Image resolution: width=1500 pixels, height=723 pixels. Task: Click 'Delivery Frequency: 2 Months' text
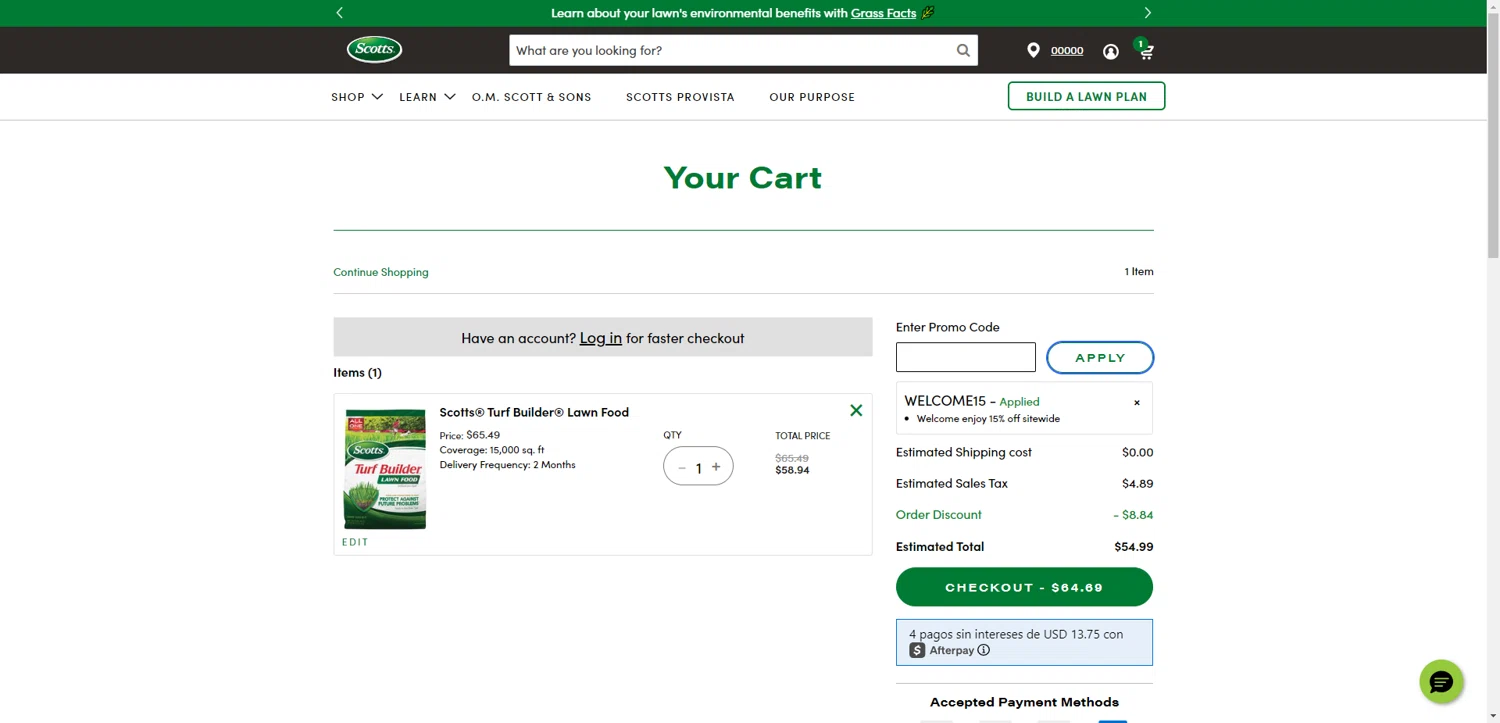click(508, 464)
